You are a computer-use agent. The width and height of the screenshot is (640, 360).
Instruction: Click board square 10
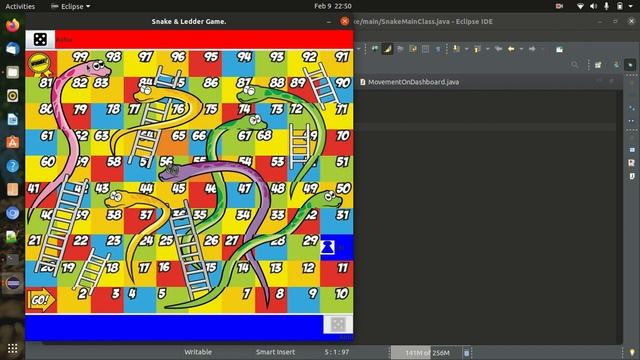click(337, 300)
